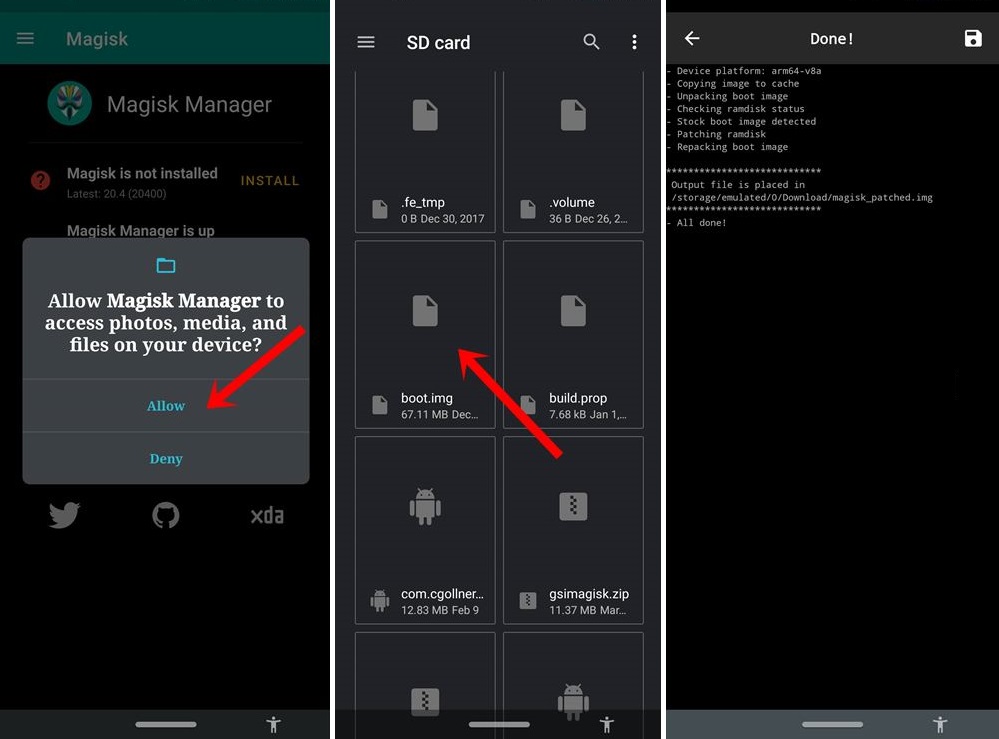Tap the folder icon in permission dialog

tap(166, 265)
